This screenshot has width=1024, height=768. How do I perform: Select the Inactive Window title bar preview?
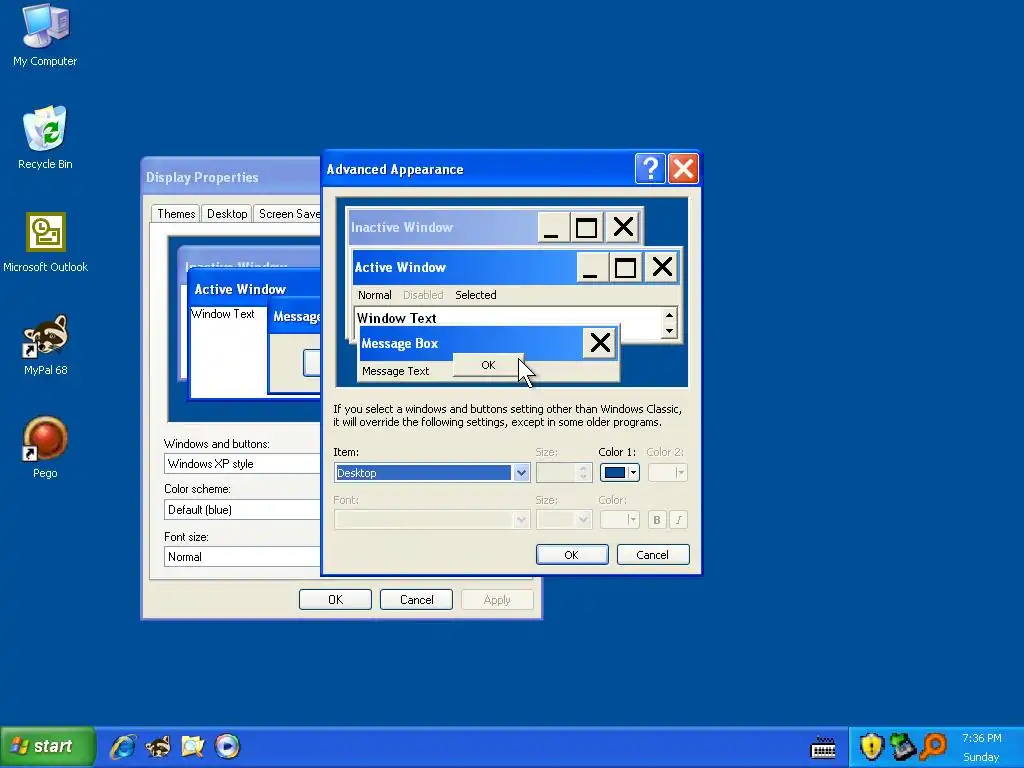[x=443, y=227]
